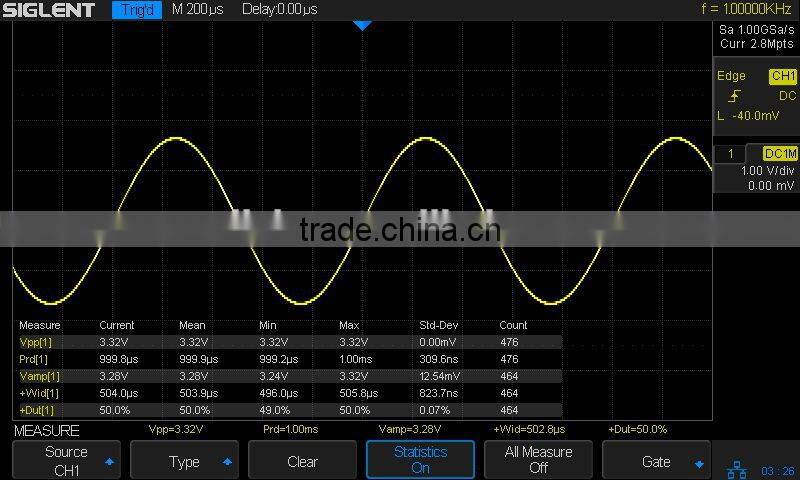Open the Source CH1 selector
This screenshot has width=800, height=480.
[66, 460]
